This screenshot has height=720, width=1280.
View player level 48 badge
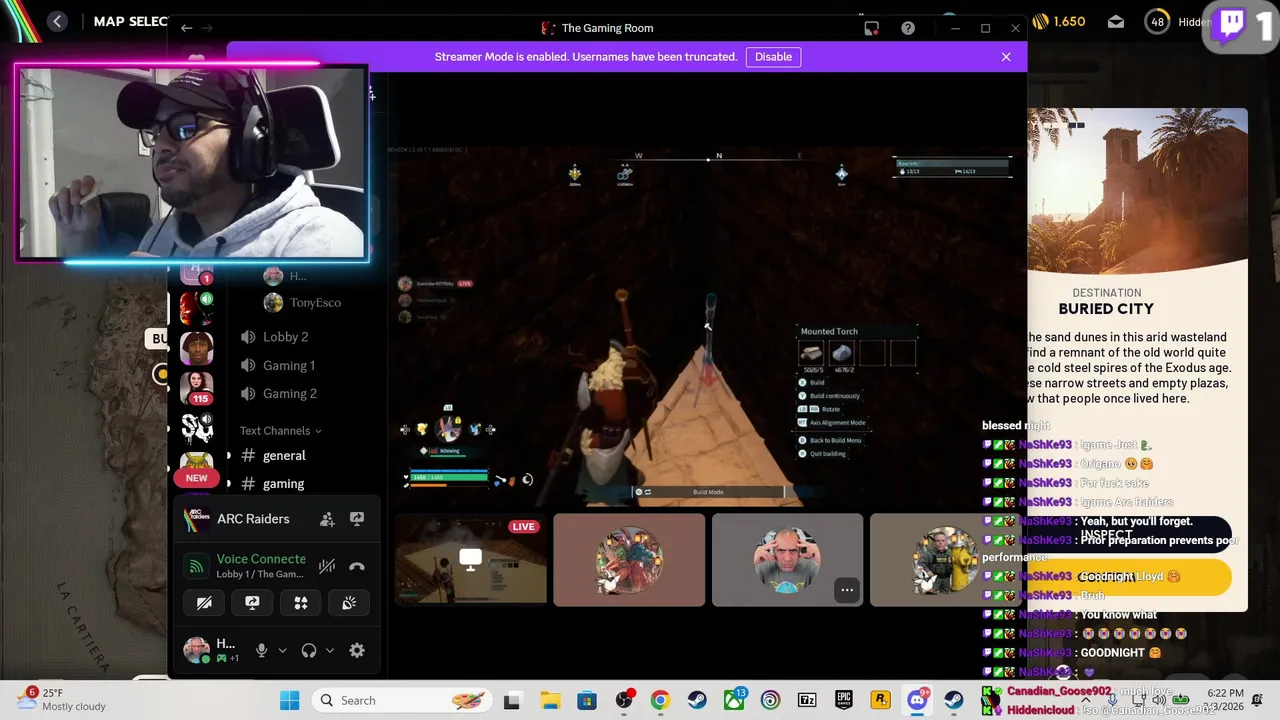point(1157,21)
